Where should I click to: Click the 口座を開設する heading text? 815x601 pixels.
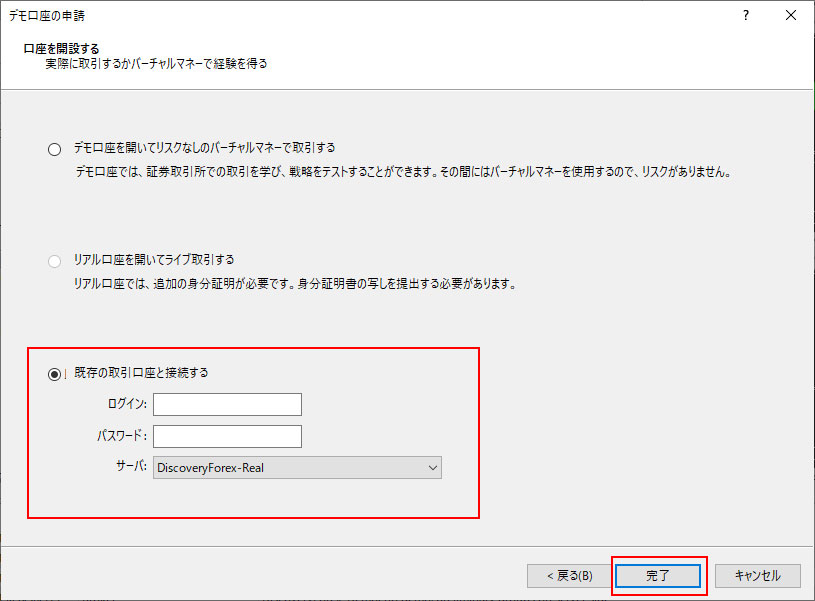[61, 48]
